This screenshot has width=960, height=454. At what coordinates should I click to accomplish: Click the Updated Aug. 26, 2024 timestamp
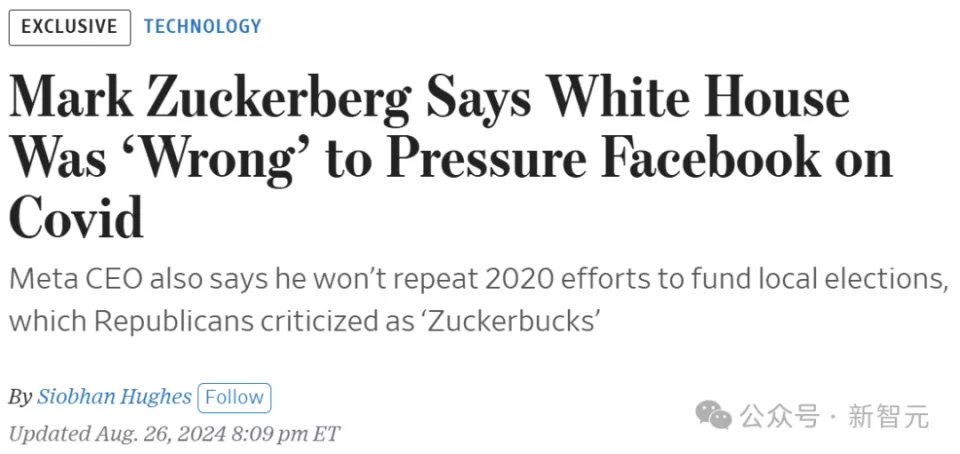click(x=173, y=434)
